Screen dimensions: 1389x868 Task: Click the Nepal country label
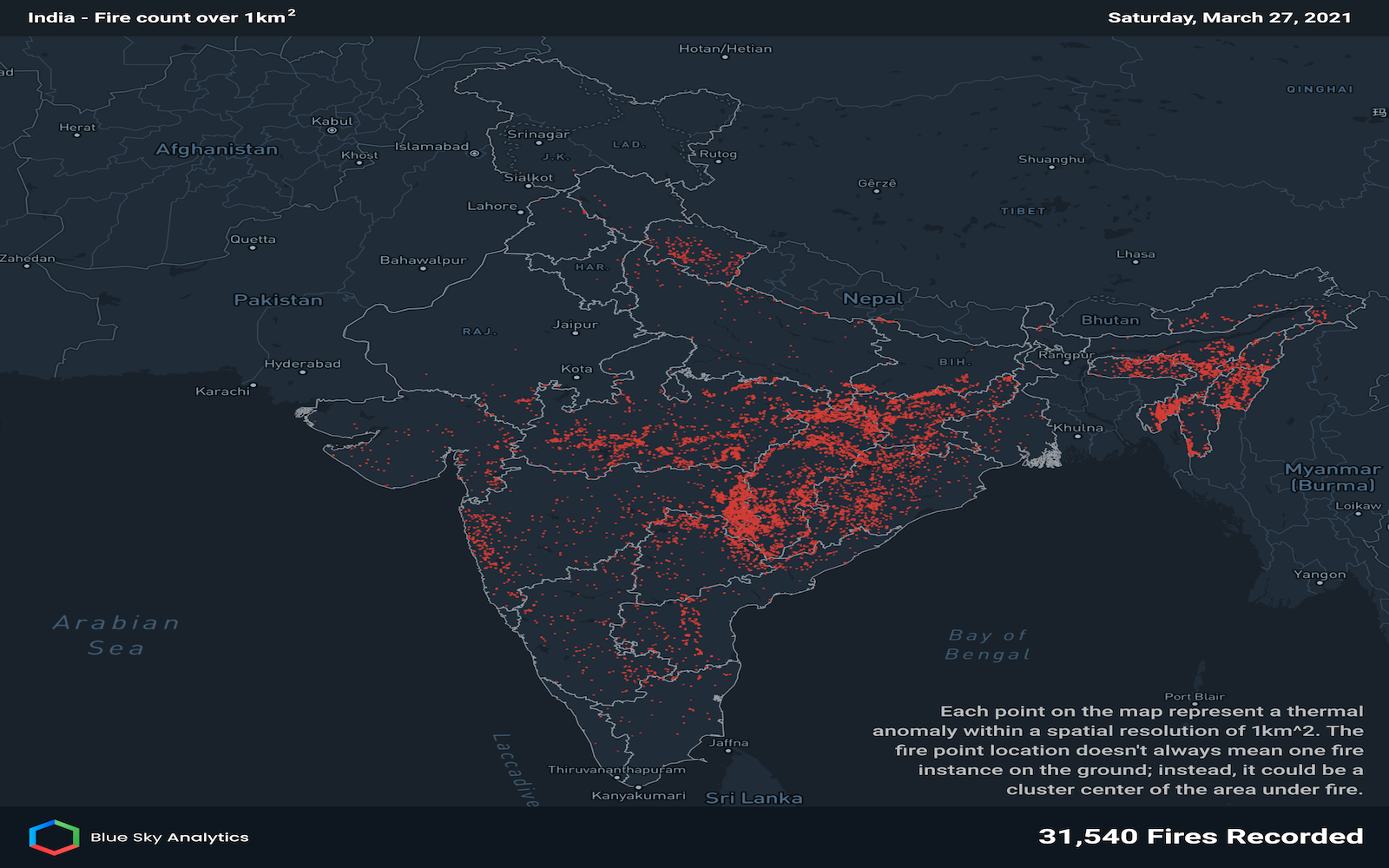[873, 299]
